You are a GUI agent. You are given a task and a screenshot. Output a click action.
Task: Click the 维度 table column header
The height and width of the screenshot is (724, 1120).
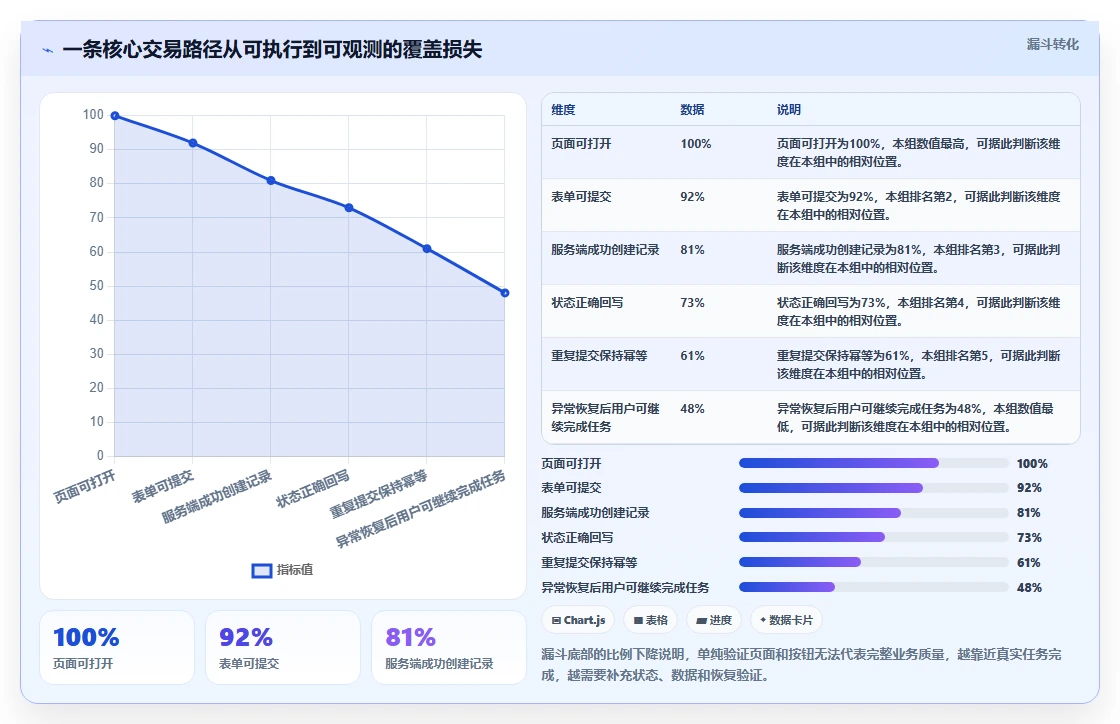coord(563,110)
